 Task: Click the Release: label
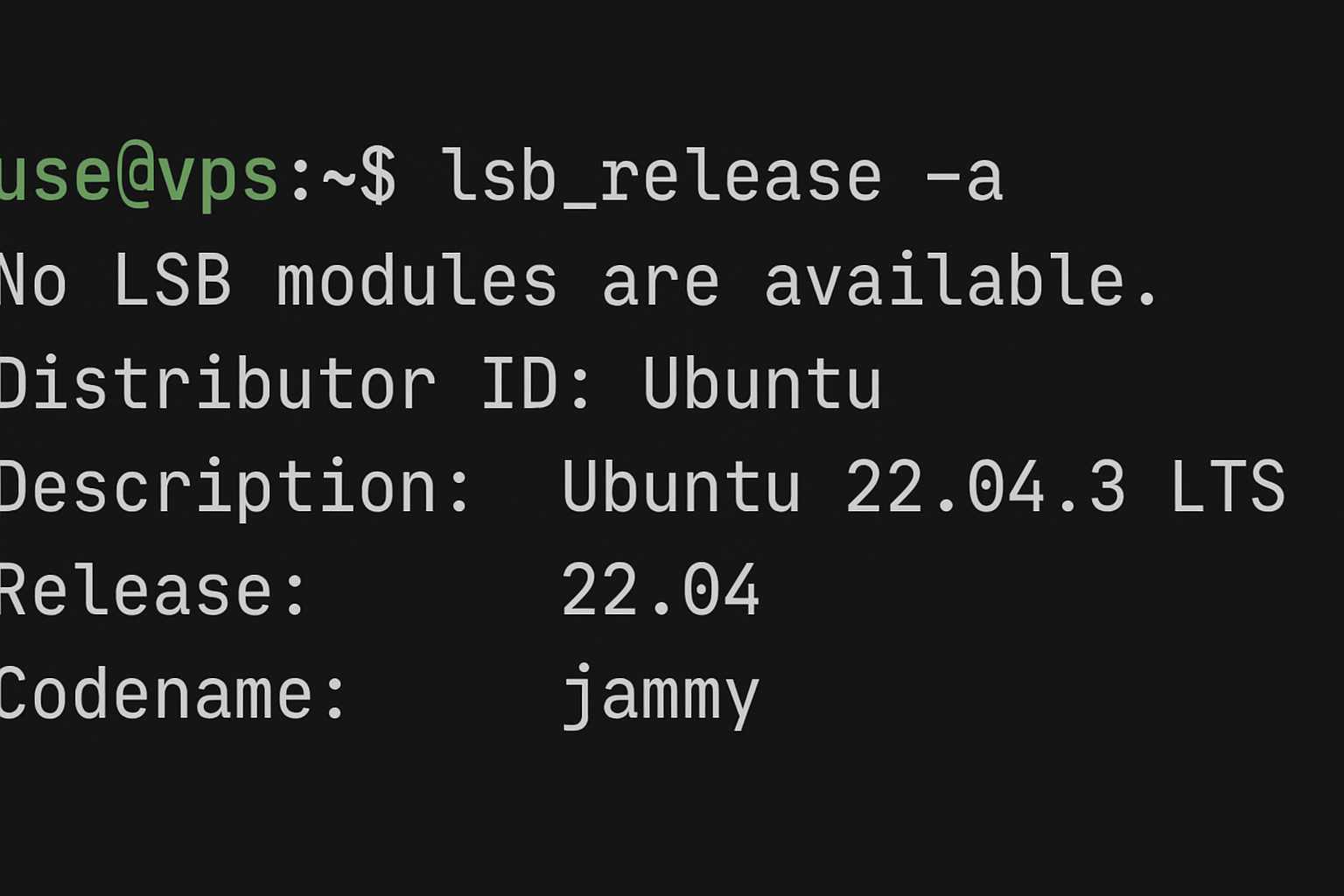[152, 590]
